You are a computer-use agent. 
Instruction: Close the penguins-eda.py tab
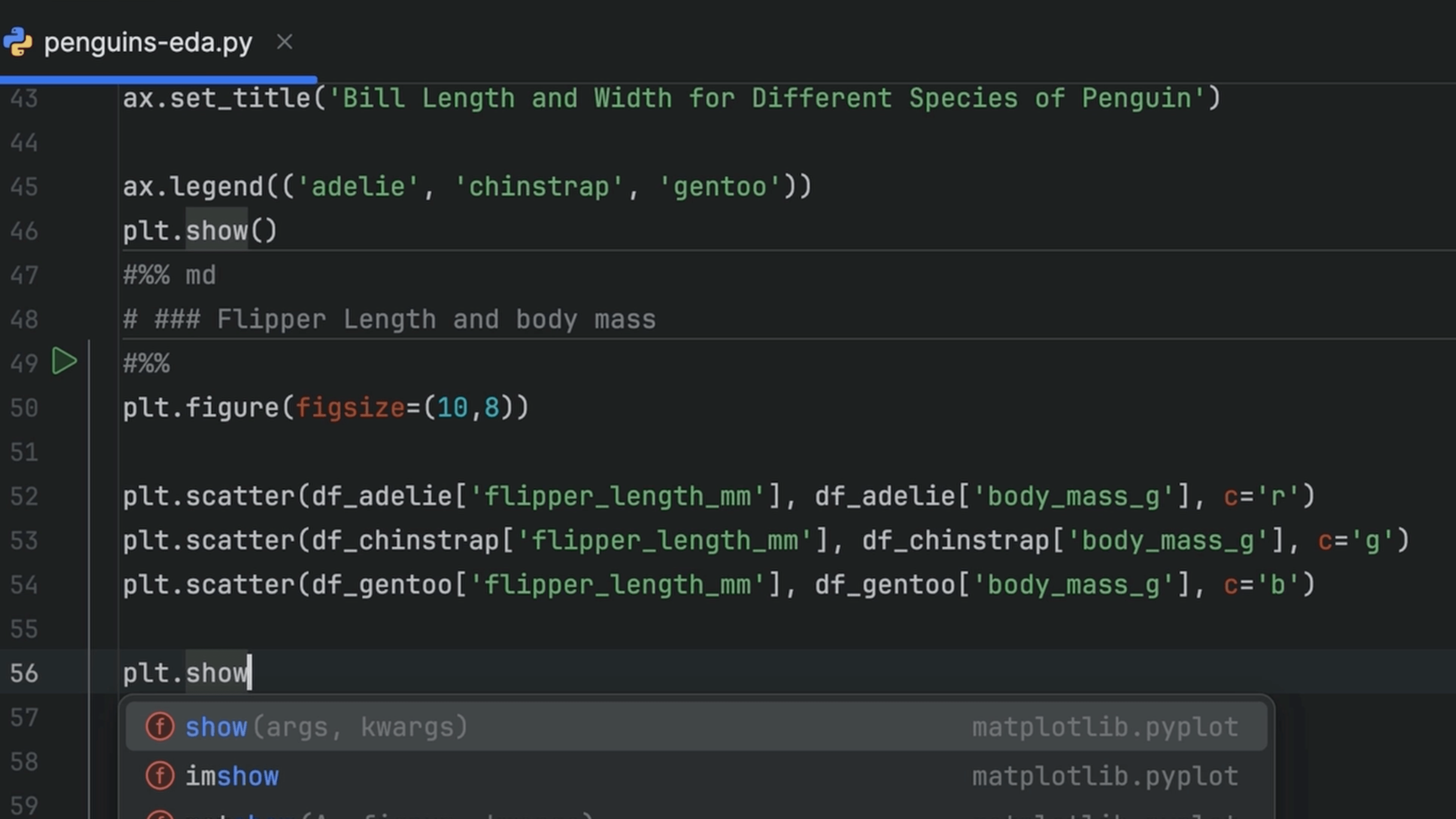(x=286, y=42)
